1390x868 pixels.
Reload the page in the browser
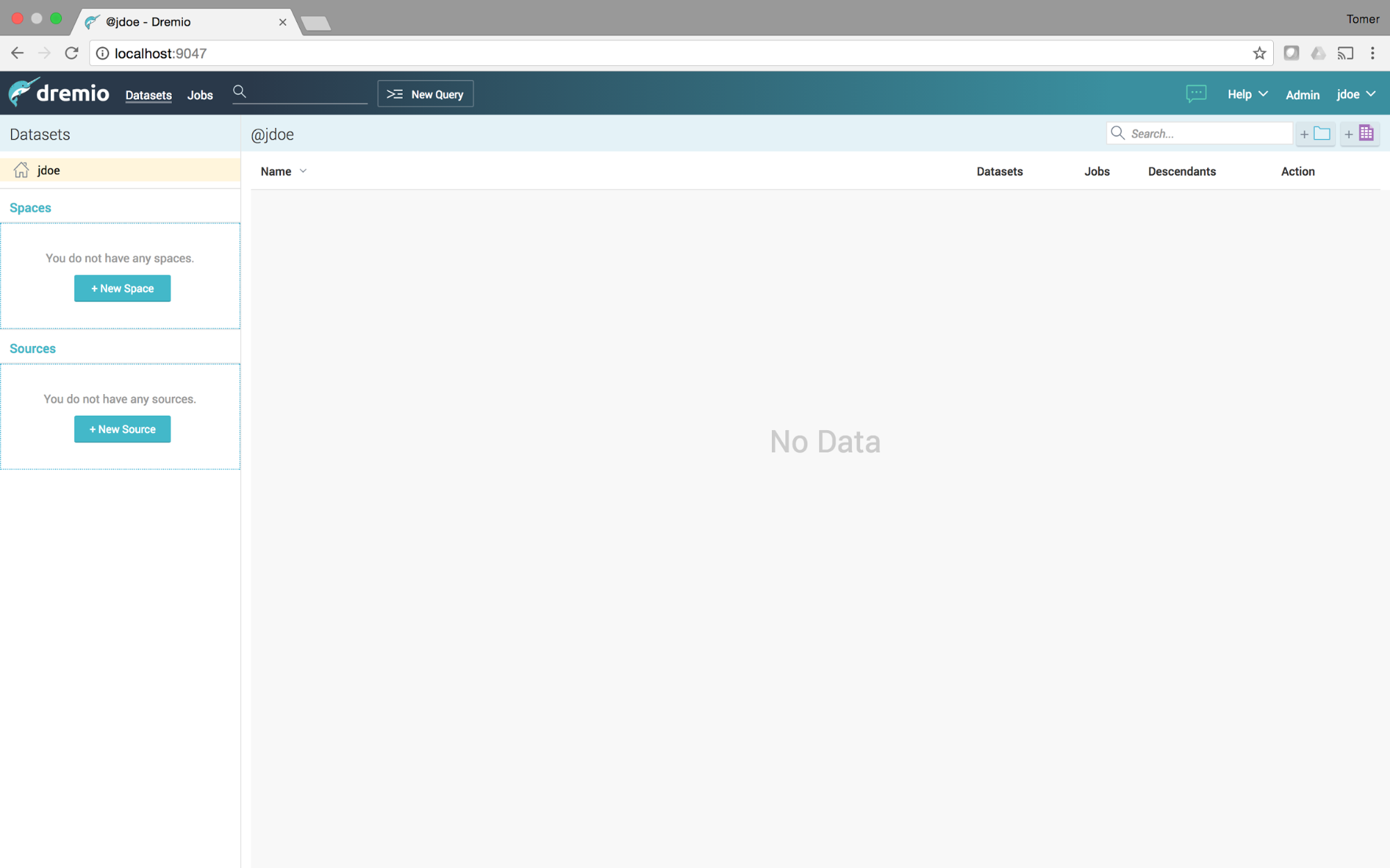click(x=72, y=54)
